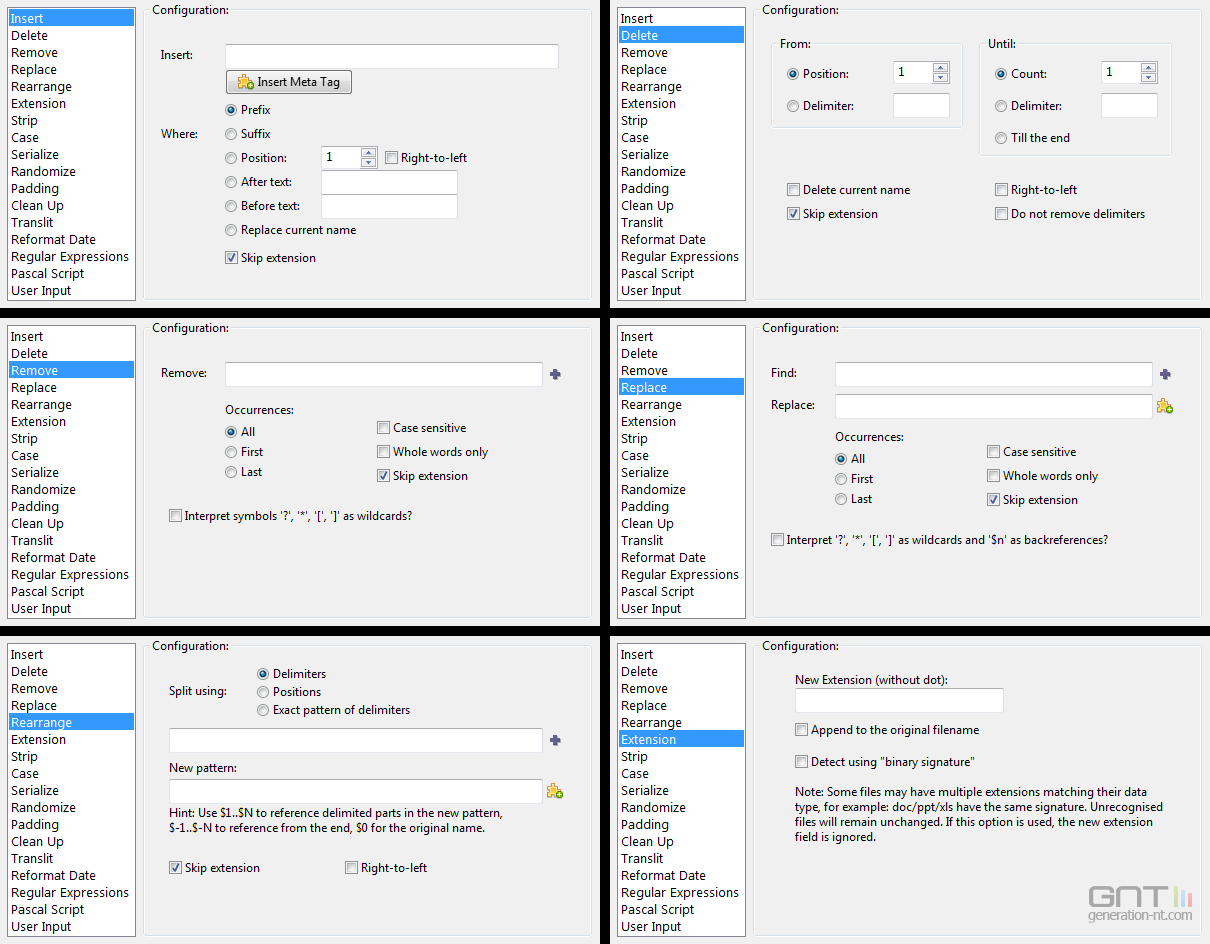Image resolution: width=1210 pixels, height=944 pixels.
Task: Click the meta tag icon next to New pattern
Action: point(555,791)
